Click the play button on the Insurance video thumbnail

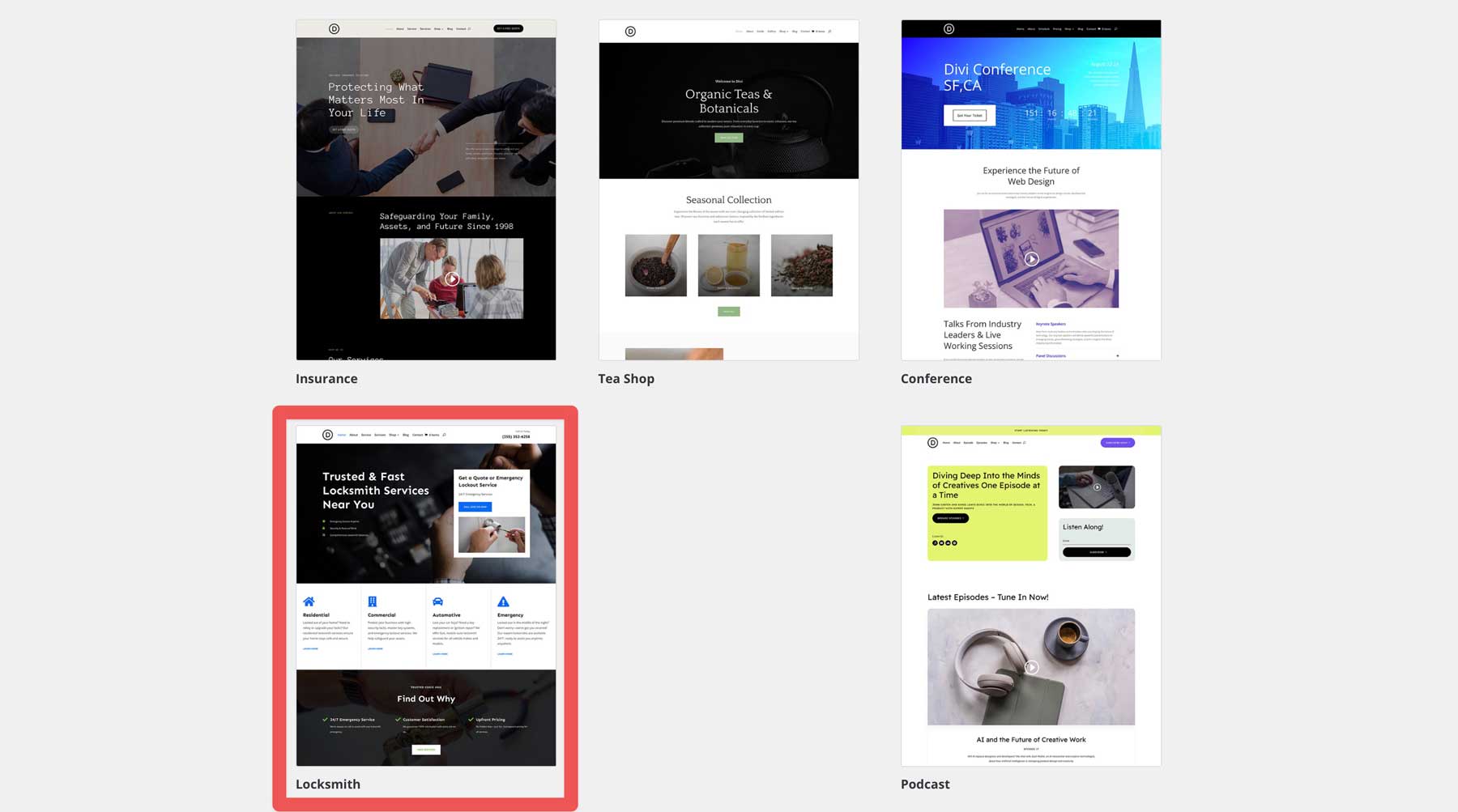pos(451,278)
